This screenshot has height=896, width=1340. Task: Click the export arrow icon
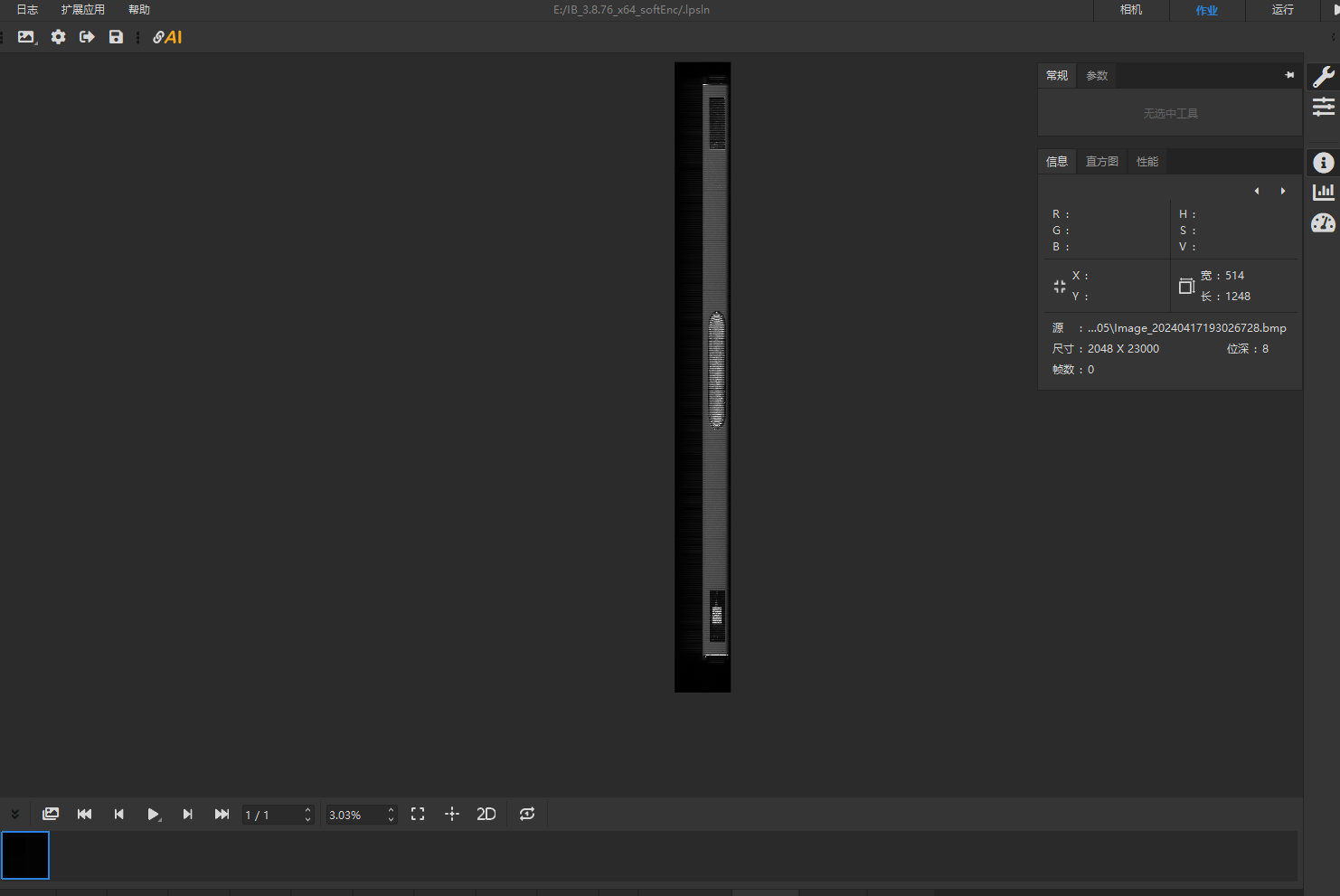tap(87, 37)
